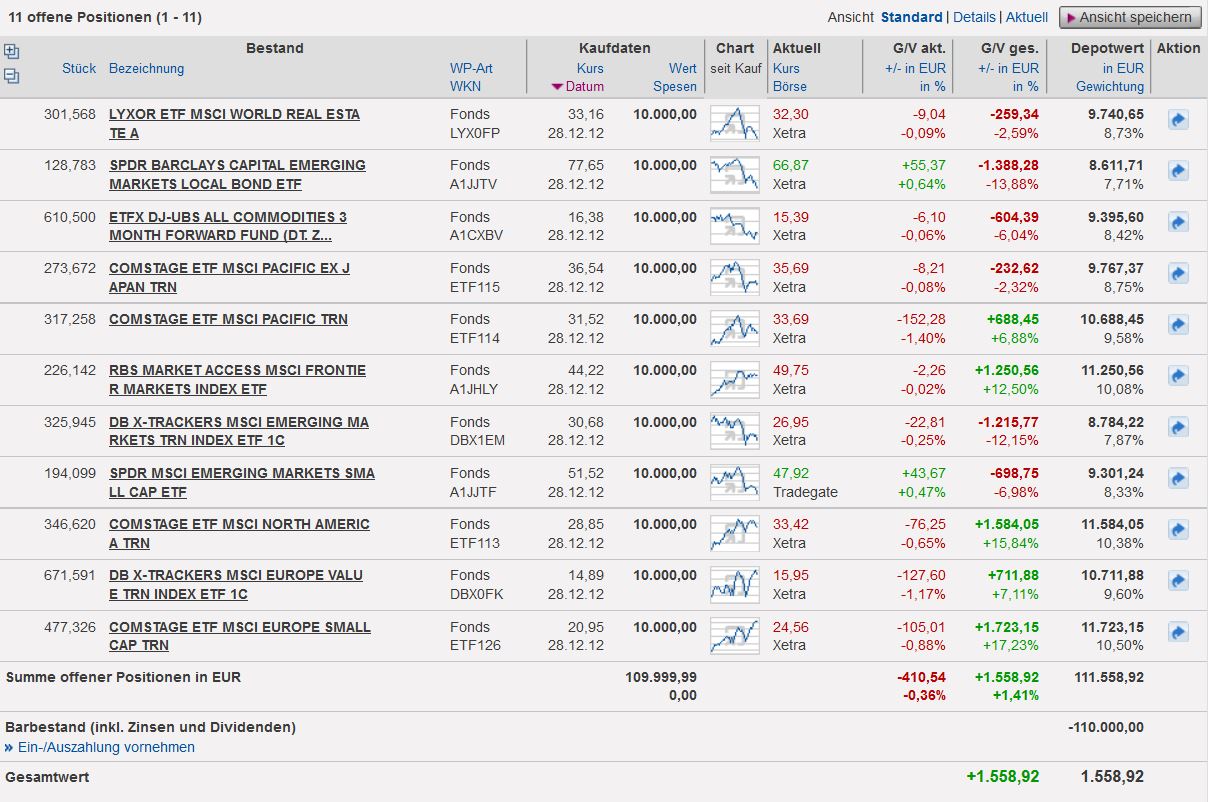Open Ein-/Auszahlung vornehmen link

(x=106, y=747)
